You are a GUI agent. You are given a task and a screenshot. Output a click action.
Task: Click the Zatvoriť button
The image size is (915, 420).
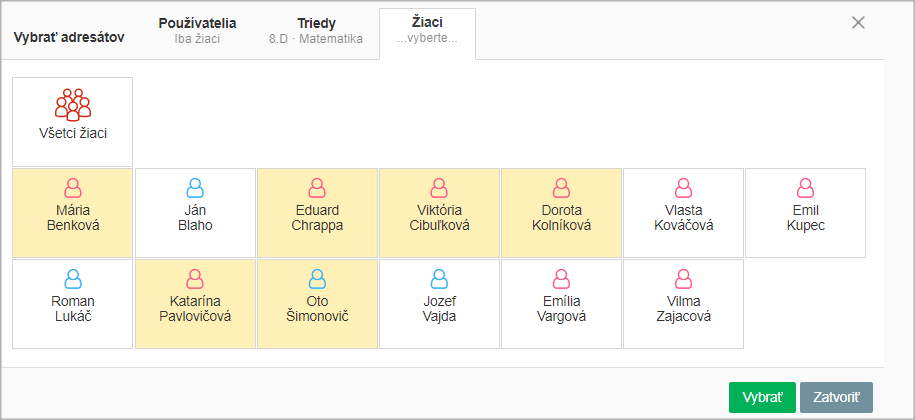[x=836, y=397]
